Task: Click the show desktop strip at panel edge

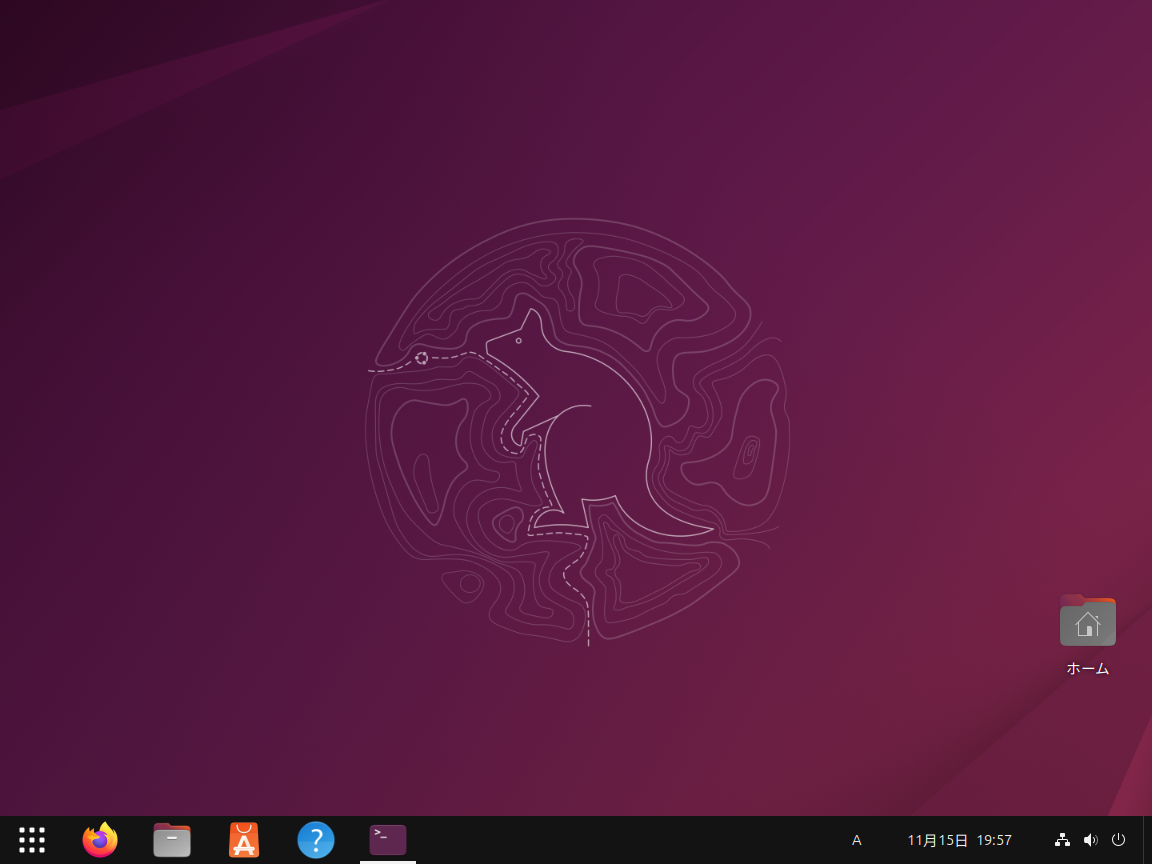Action: (1147, 840)
